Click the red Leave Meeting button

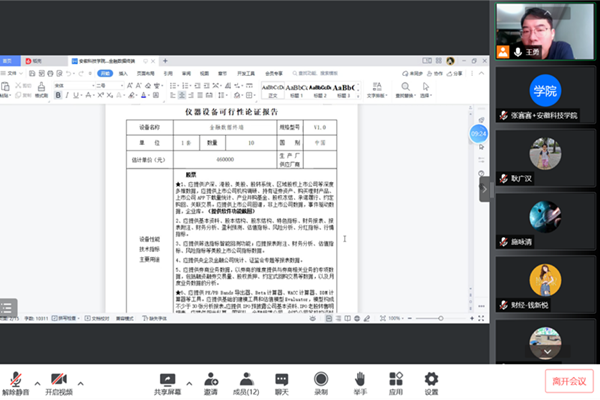coord(568,380)
